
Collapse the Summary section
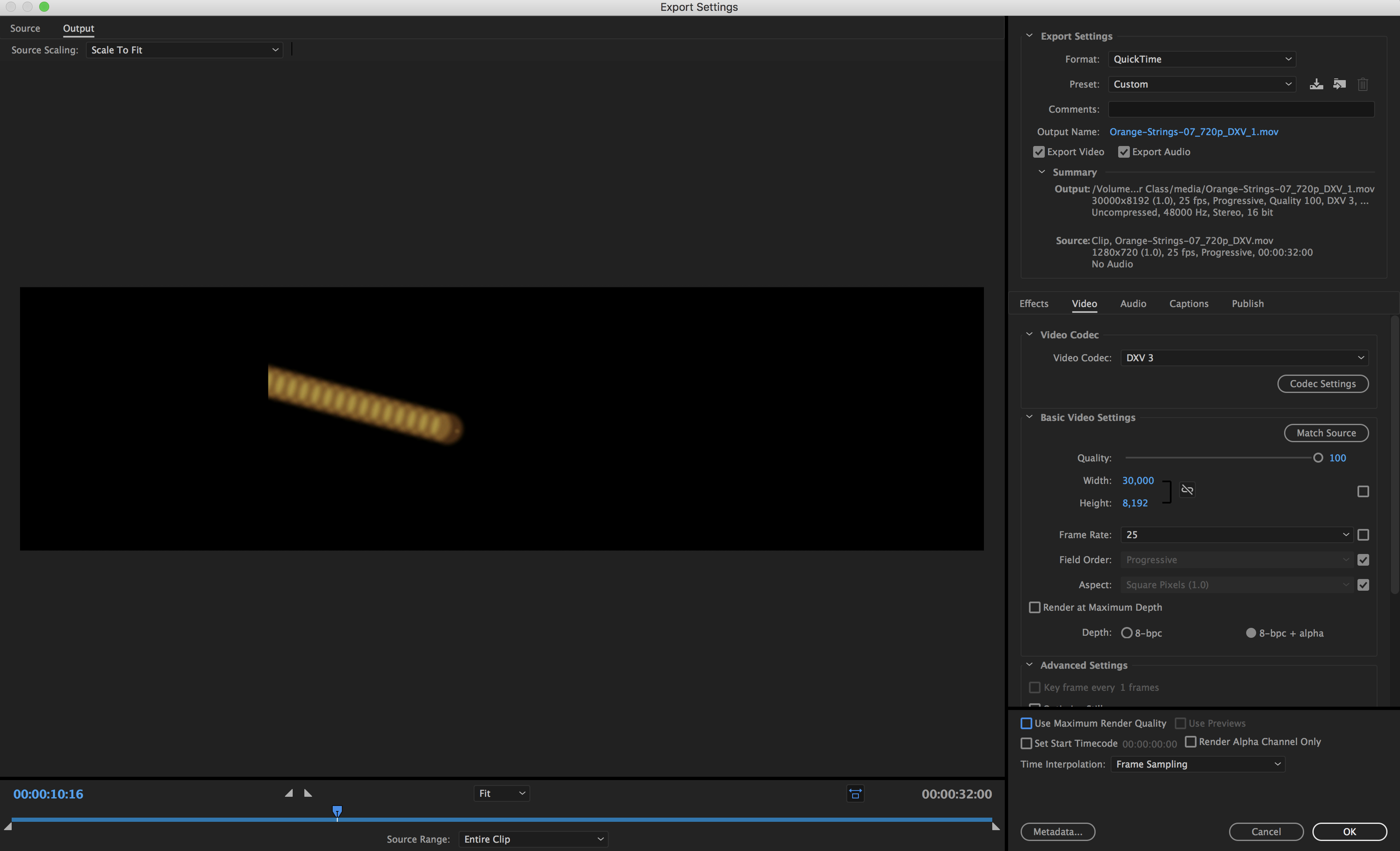point(1041,172)
